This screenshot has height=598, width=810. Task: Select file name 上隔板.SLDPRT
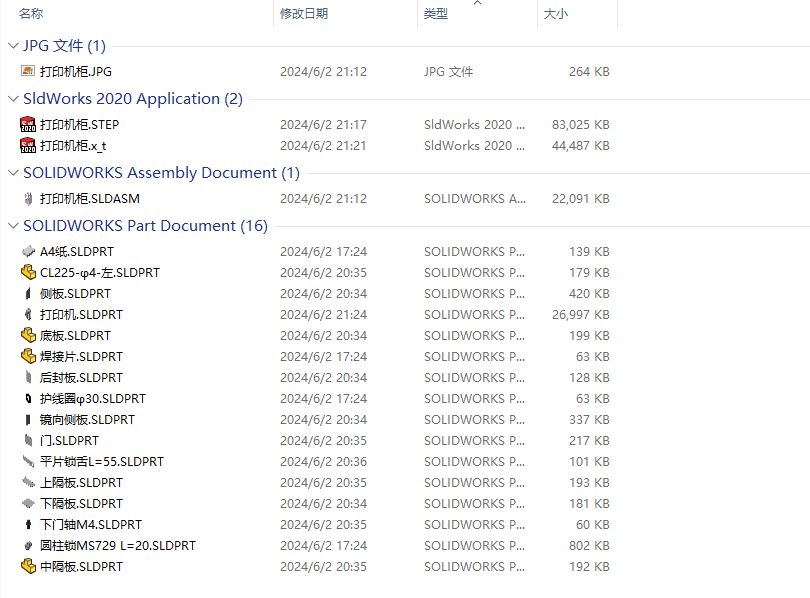(x=82, y=483)
